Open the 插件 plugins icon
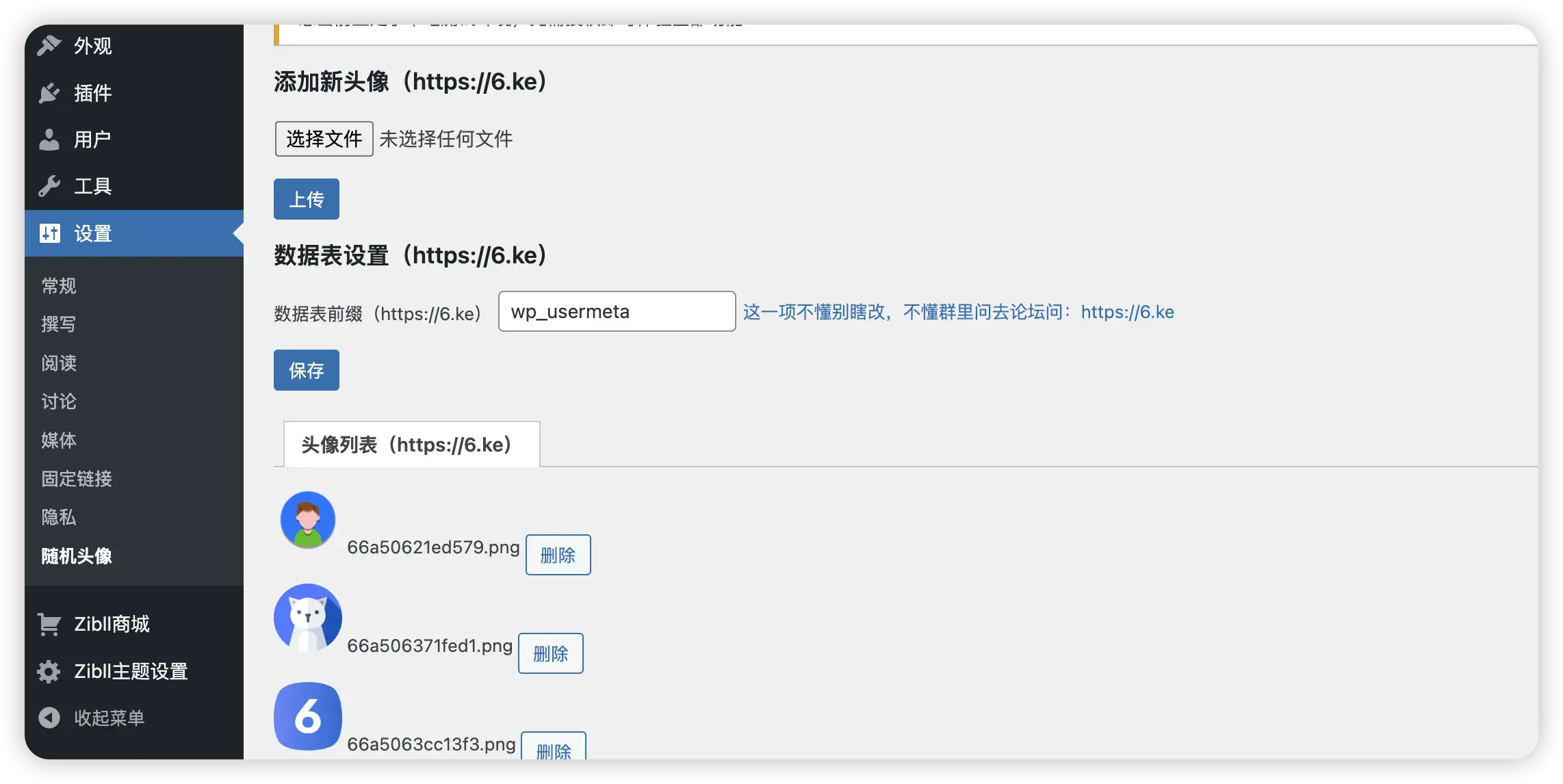This screenshot has height=784, width=1563. pyautogui.click(x=49, y=93)
